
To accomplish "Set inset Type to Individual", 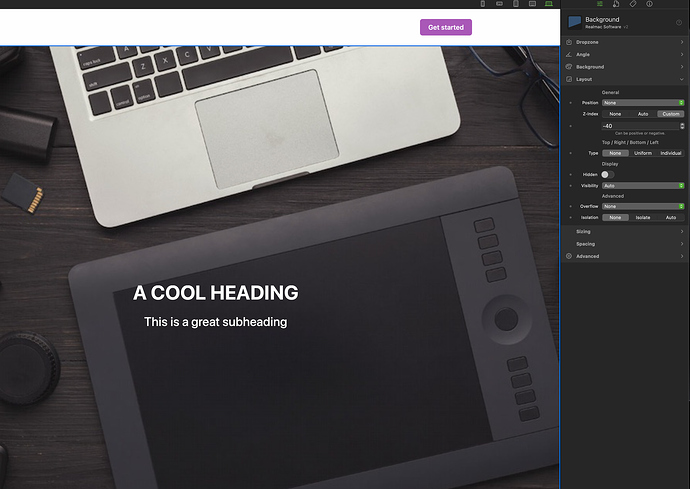I will click(x=671, y=153).
